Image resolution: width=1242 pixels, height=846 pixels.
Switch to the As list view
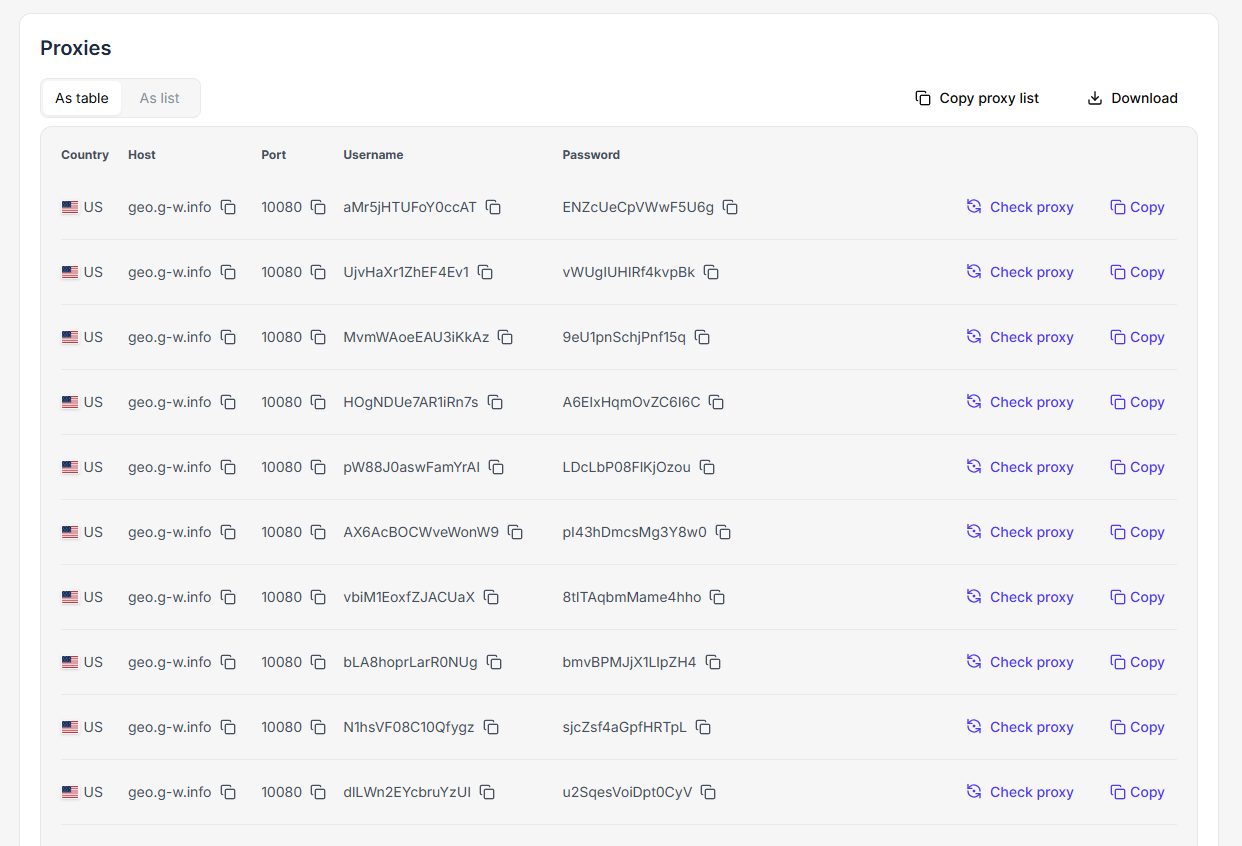160,98
